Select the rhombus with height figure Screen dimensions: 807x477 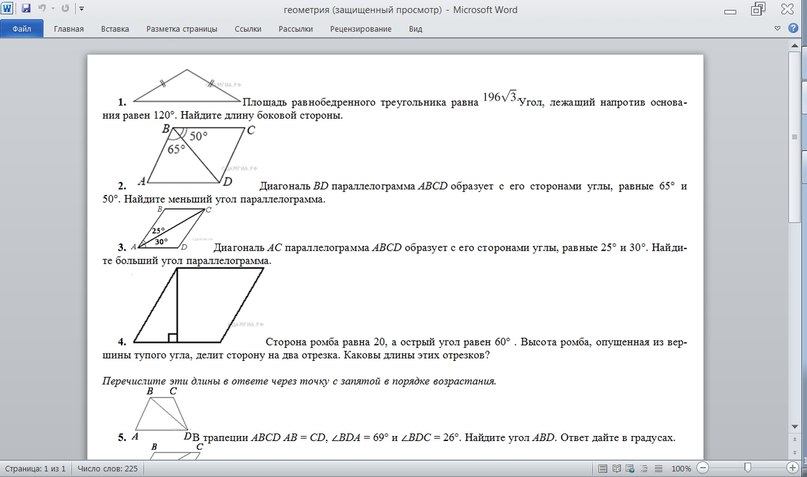tap(199, 305)
